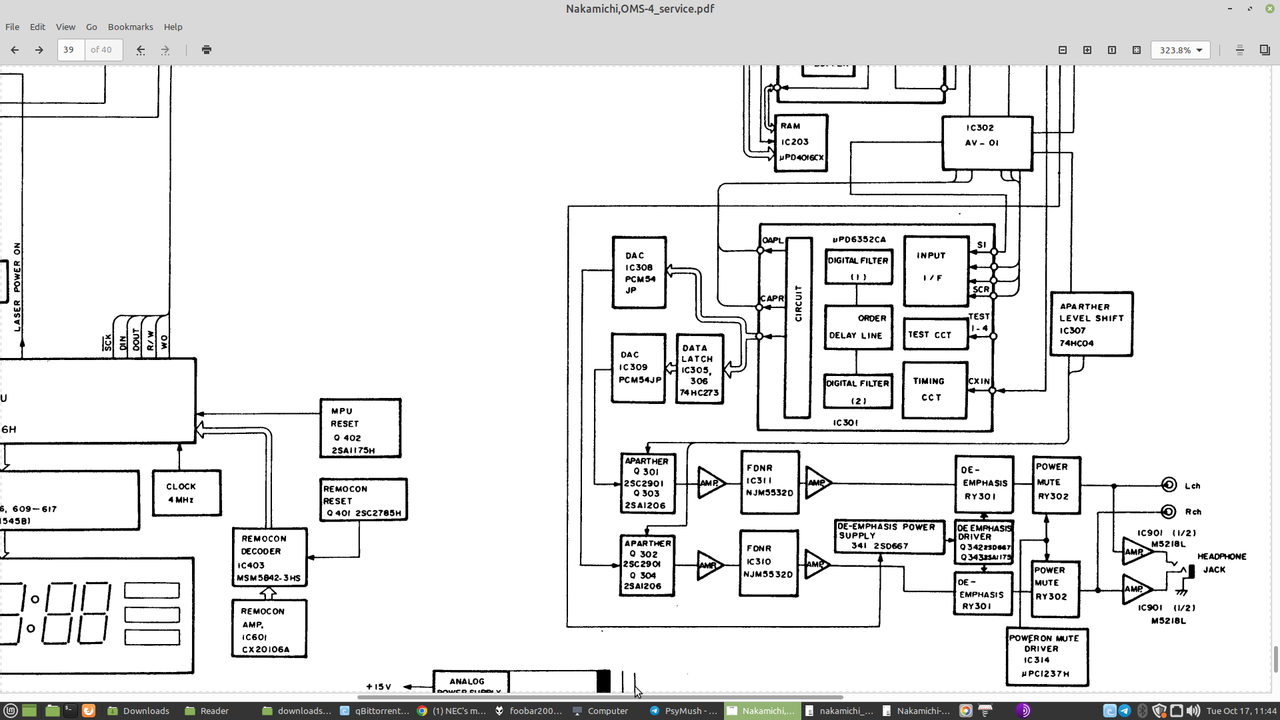The image size is (1280, 720).
Task: Click the greyed history forward arrow
Action: [166, 49]
